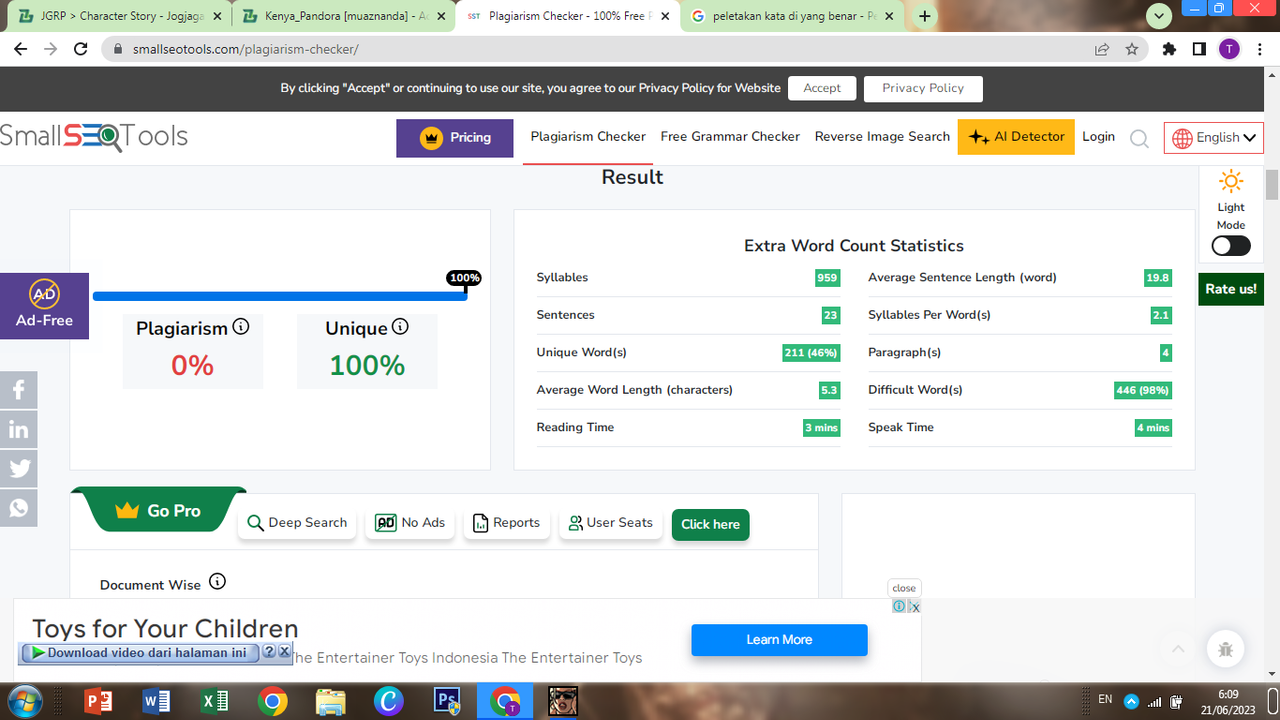
Task: Open the Chrome tab search dropdown
Action: point(1159,16)
